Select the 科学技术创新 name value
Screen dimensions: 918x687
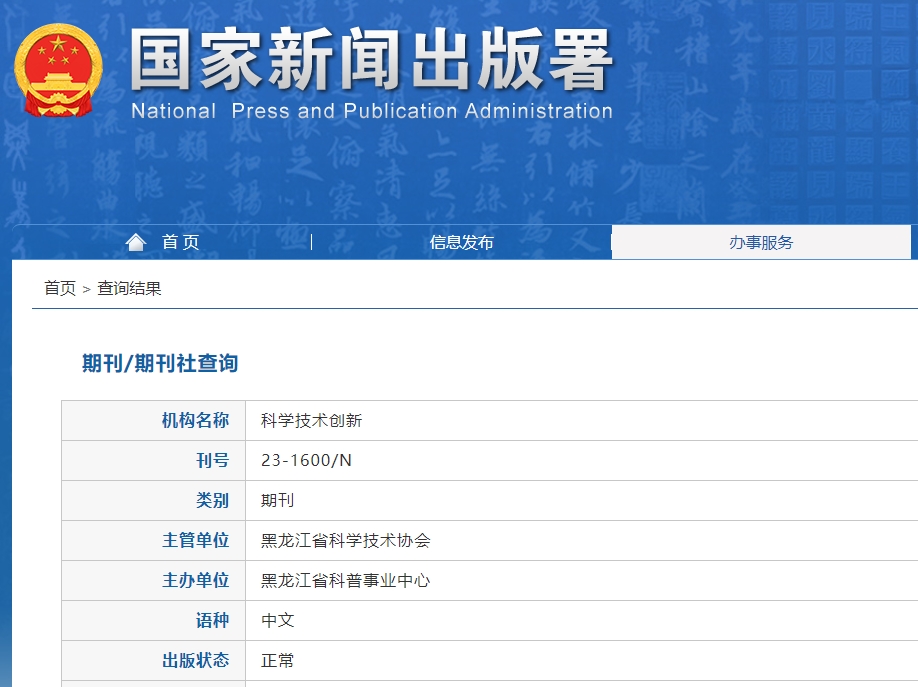[311, 420]
